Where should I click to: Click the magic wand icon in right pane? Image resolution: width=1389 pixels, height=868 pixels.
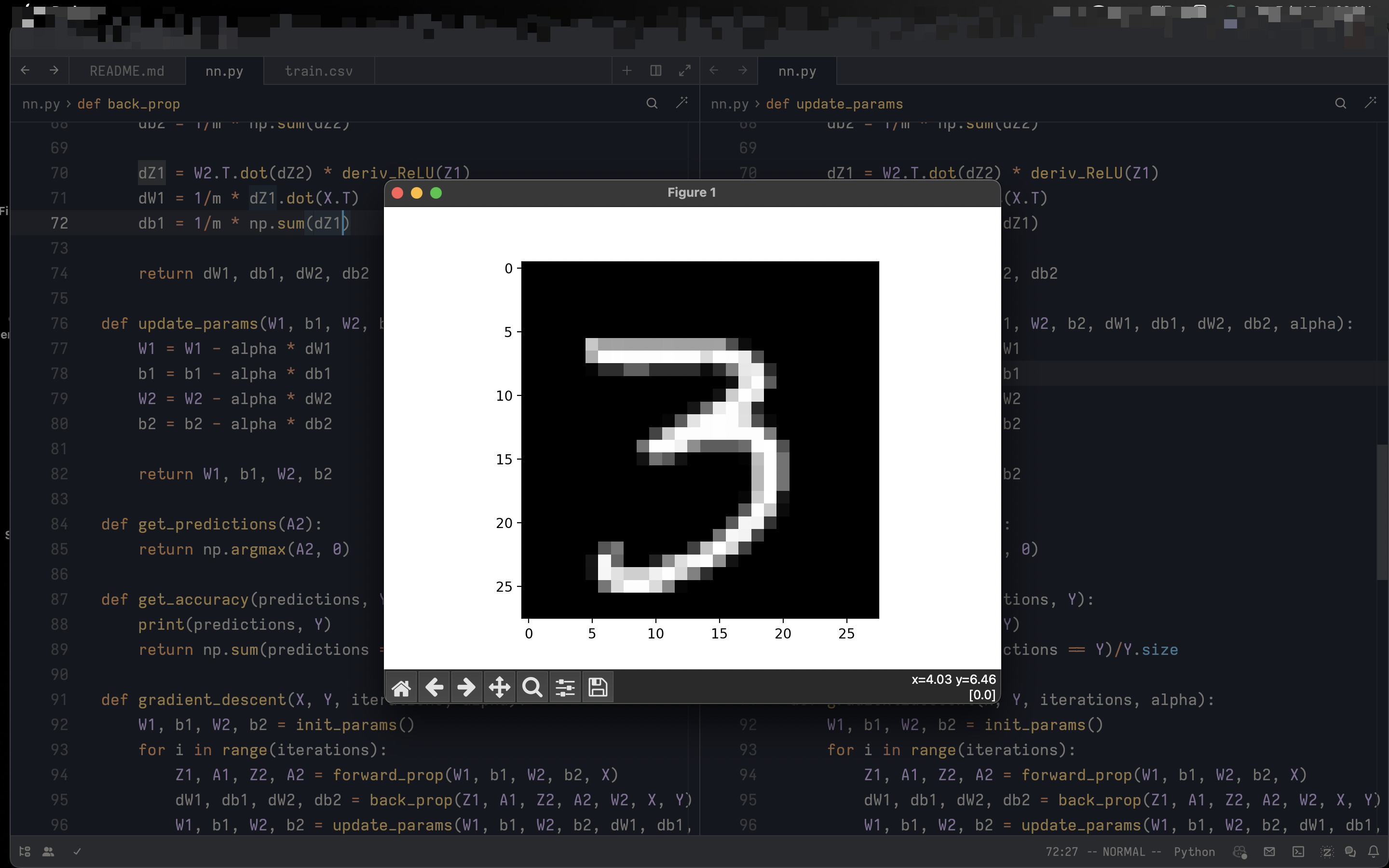click(x=1371, y=103)
